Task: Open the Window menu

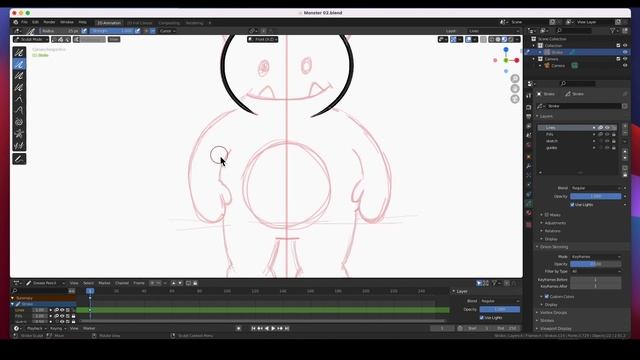Action: pos(67,22)
